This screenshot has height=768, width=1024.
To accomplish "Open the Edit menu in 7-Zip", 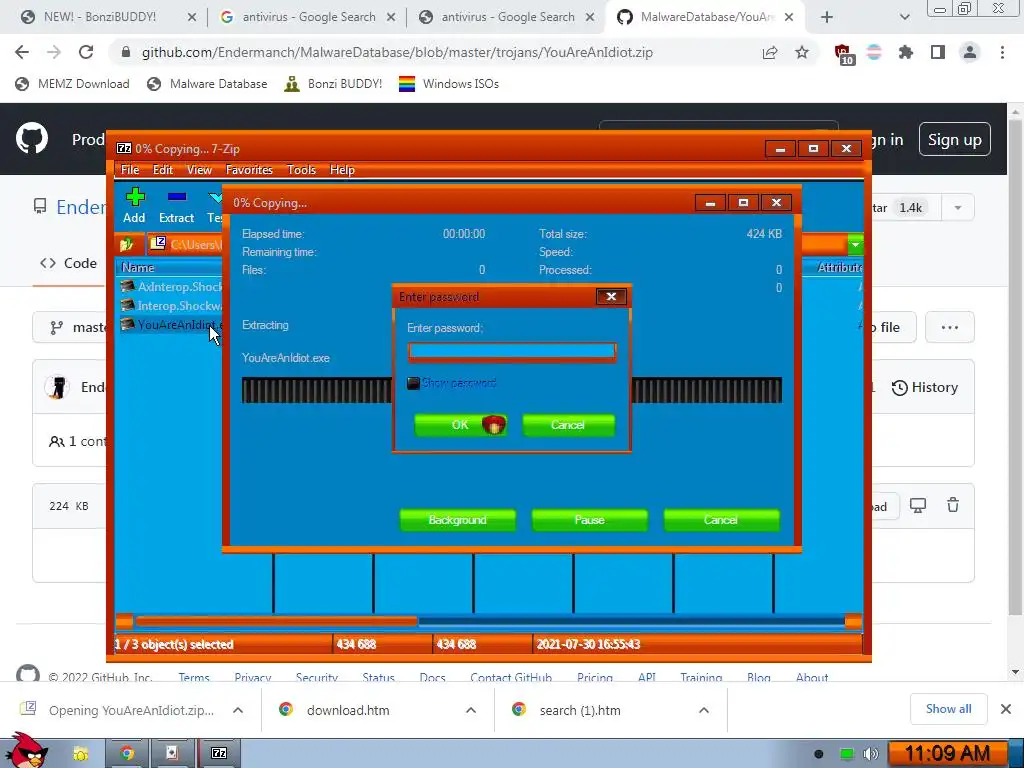I will pos(163,170).
